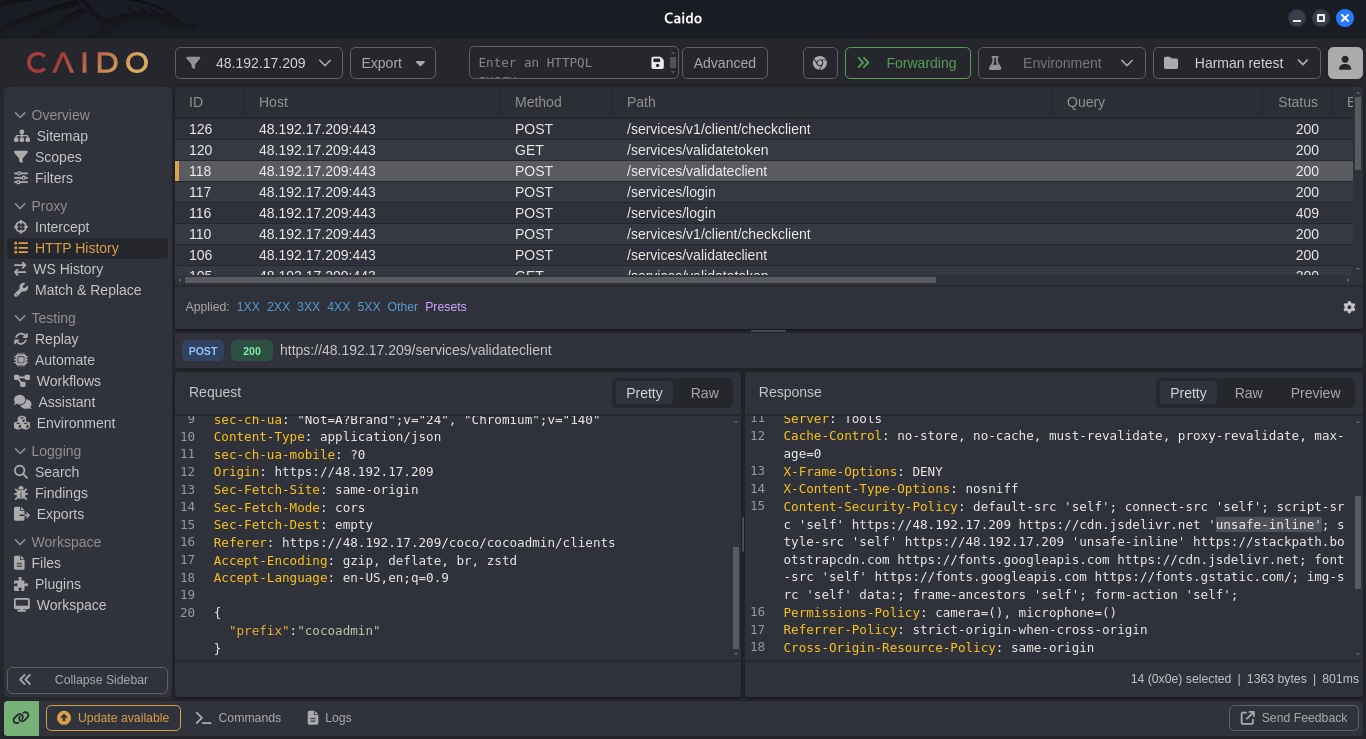Toggle the Forwarding intercept button
This screenshot has width=1366, height=739.
coord(907,63)
